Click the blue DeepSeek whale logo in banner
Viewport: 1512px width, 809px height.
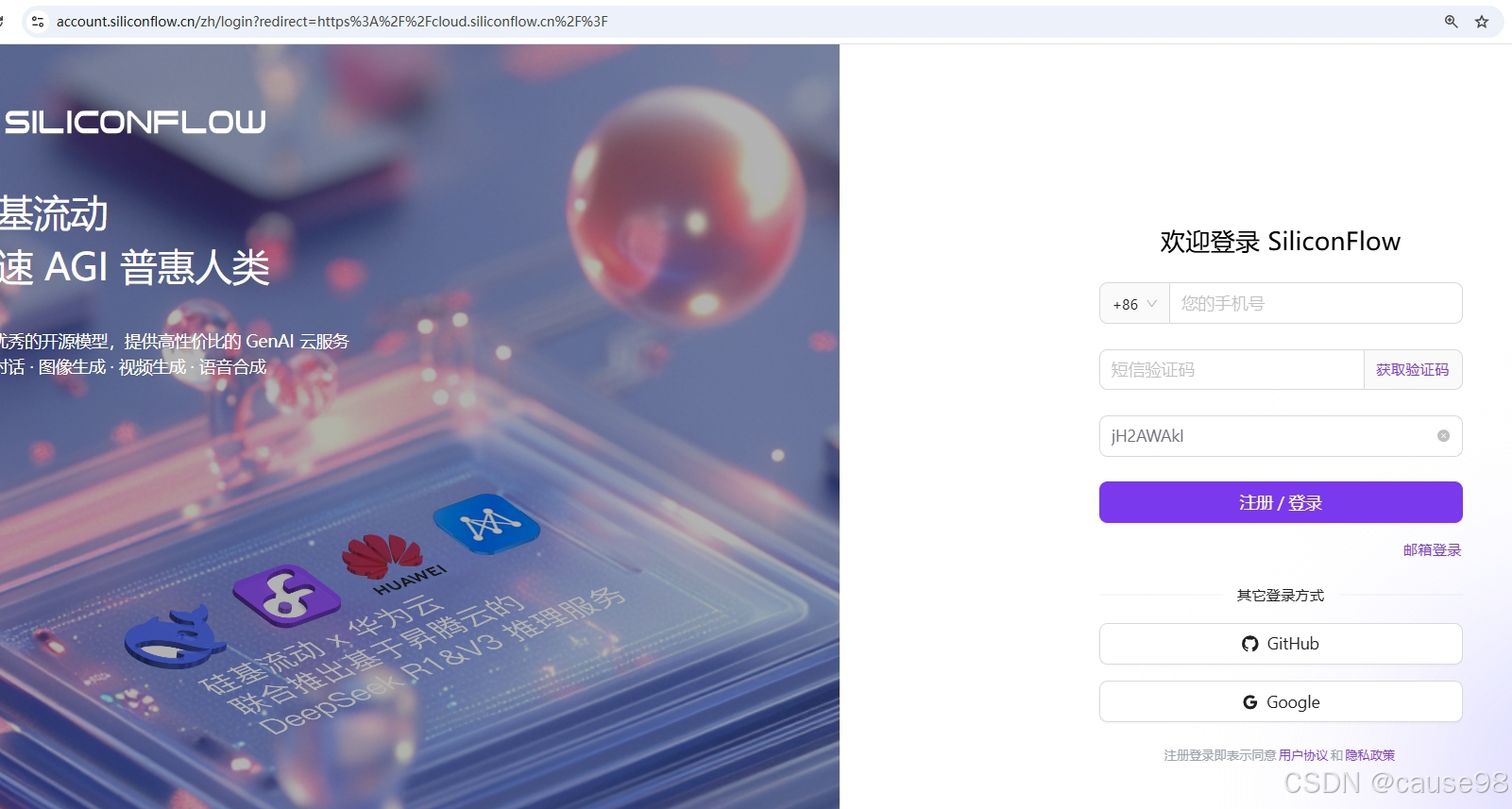(x=174, y=635)
